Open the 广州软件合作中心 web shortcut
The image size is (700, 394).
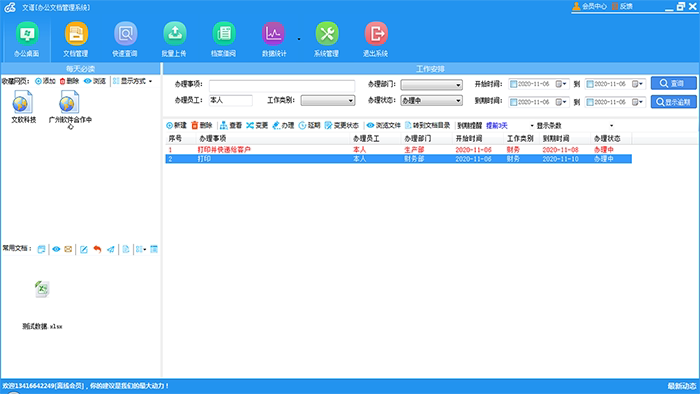pyautogui.click(x=70, y=109)
